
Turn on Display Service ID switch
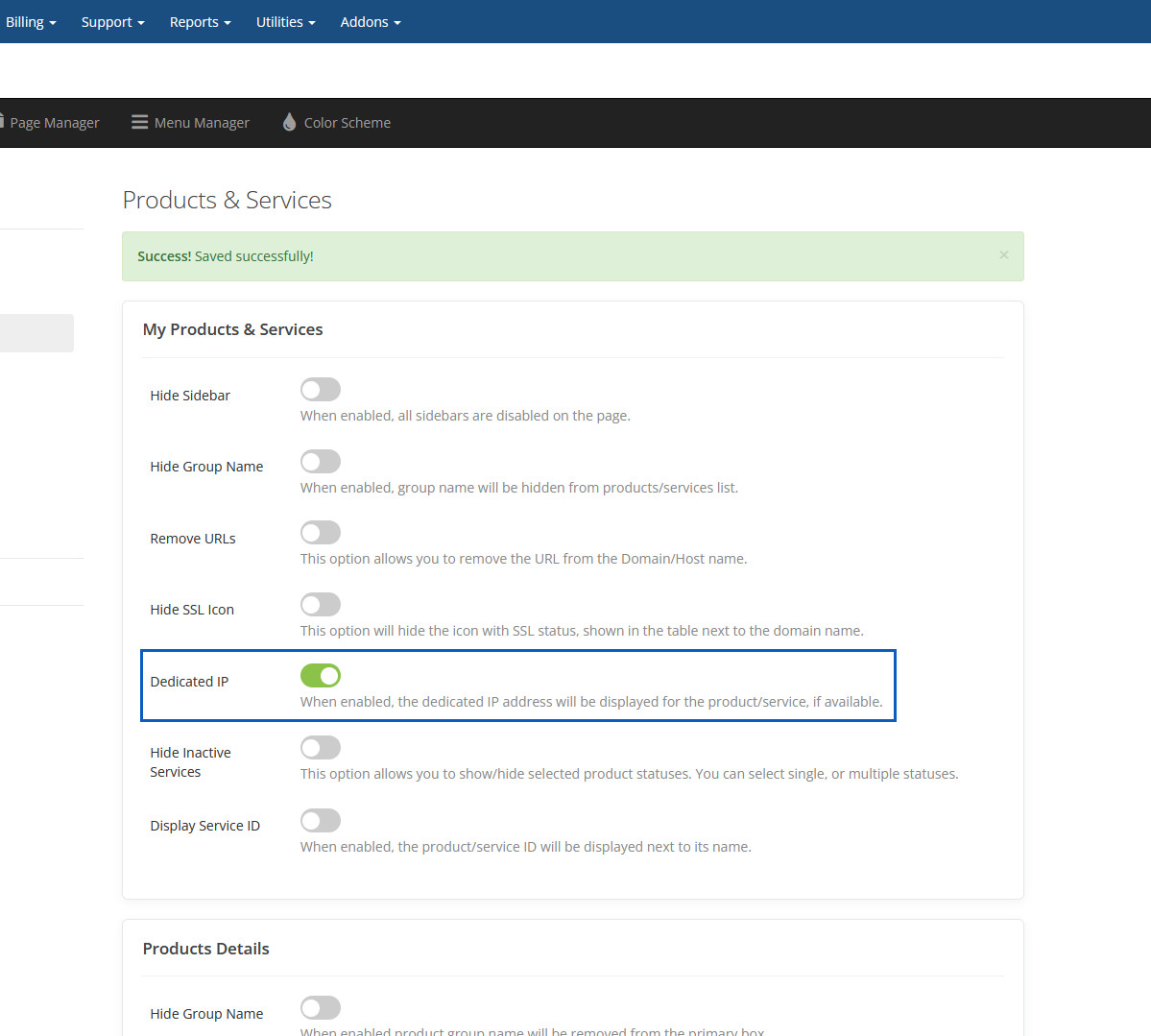coord(321,821)
